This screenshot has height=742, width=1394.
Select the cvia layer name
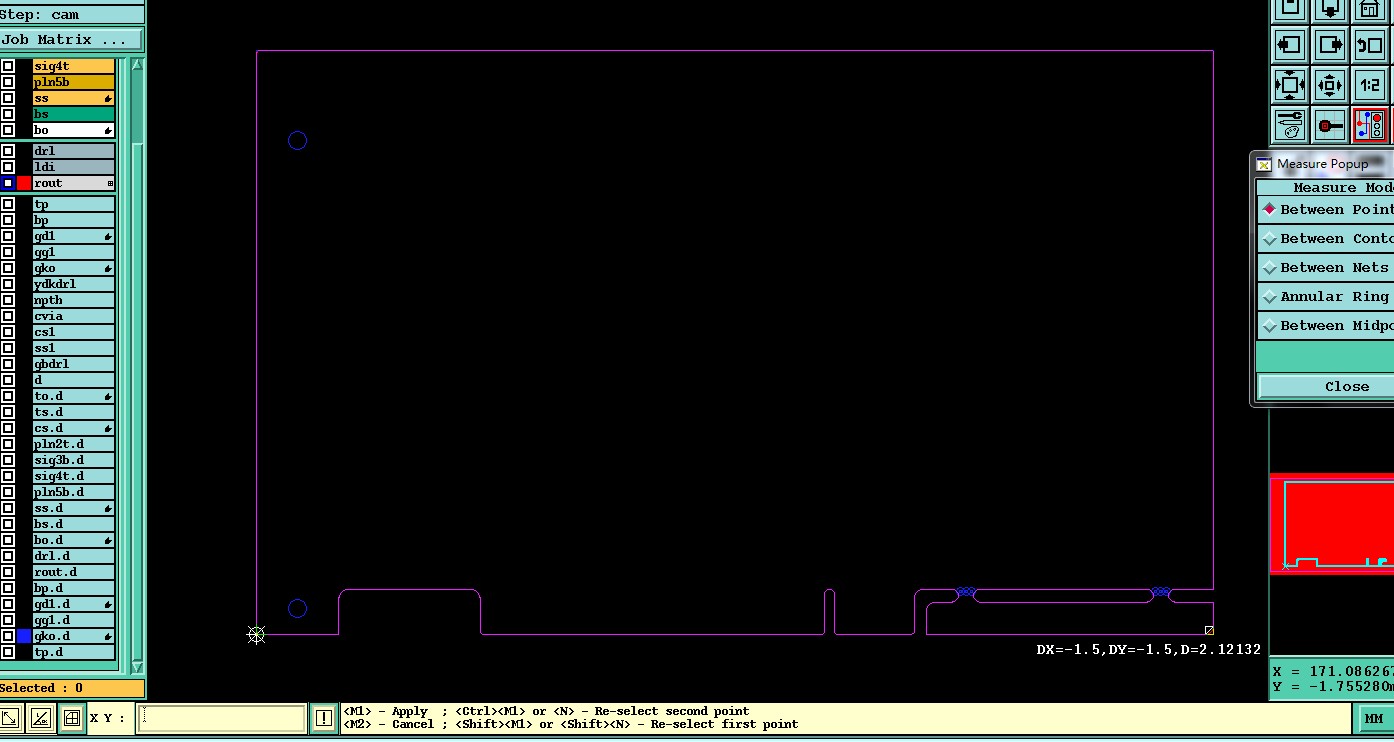point(74,316)
